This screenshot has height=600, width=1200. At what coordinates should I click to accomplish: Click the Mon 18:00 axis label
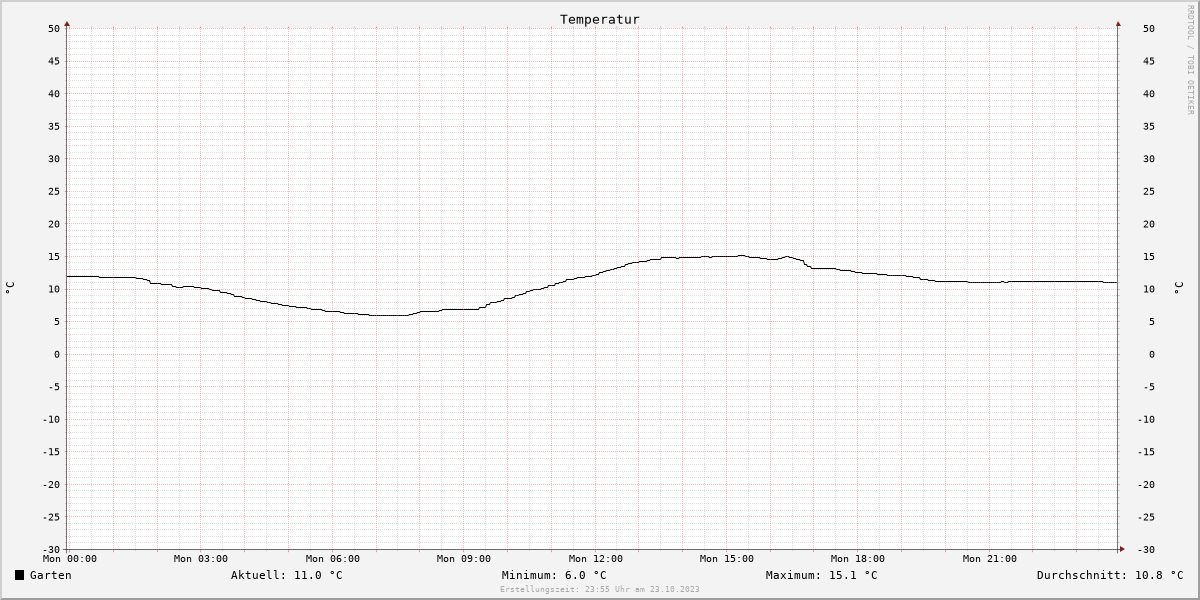[x=858, y=559]
